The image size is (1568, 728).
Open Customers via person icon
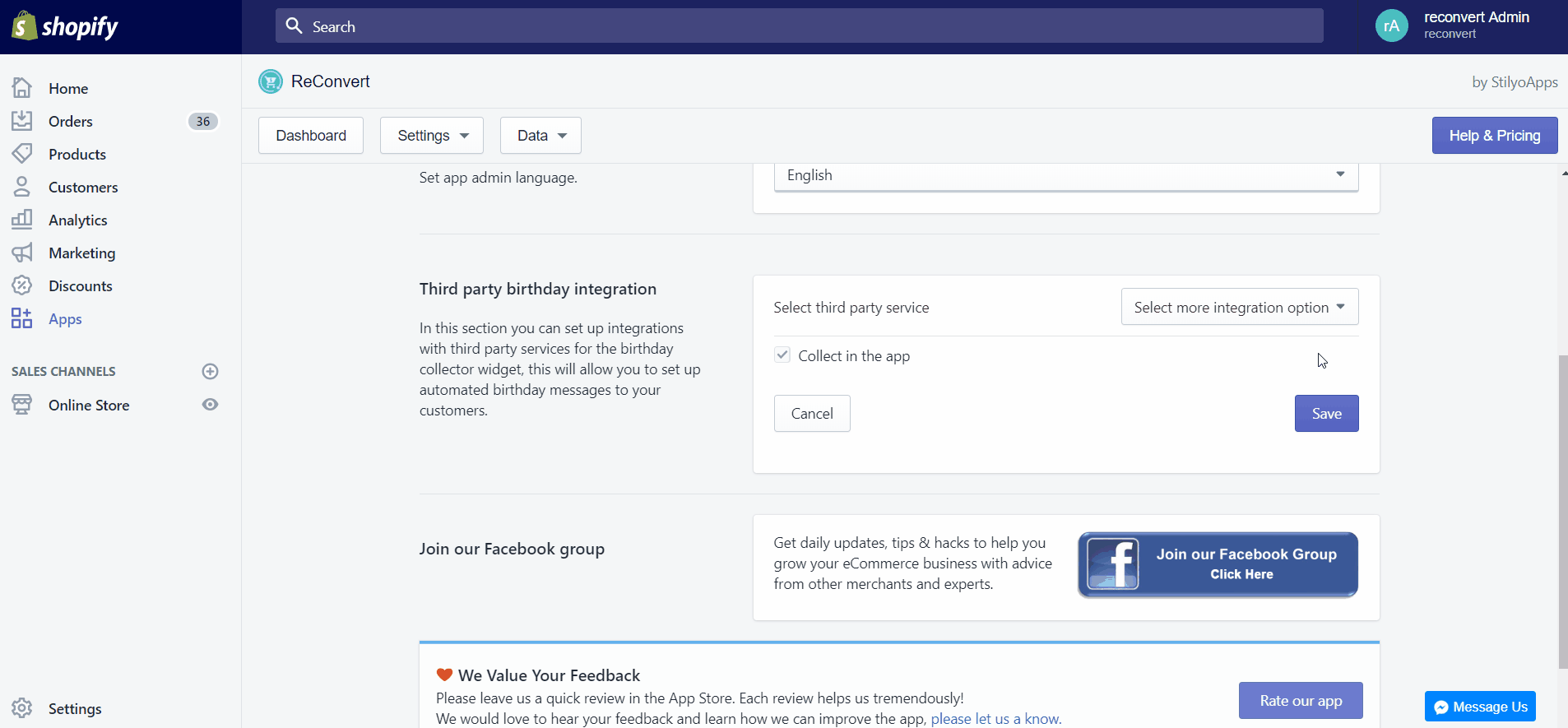pyautogui.click(x=22, y=187)
